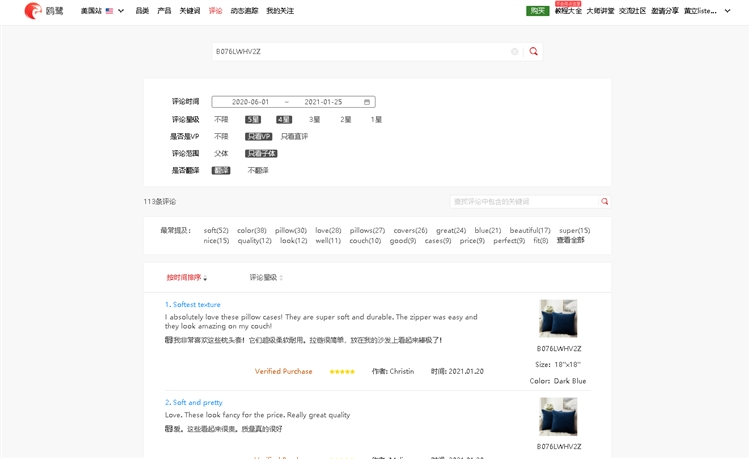
Task: Filter reviews by keyword color(38)
Action: 252,230
